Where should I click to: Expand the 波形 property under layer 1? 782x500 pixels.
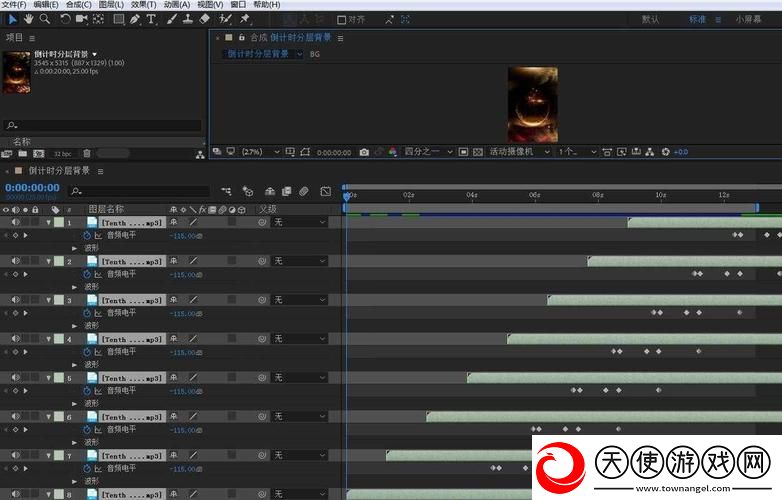(x=74, y=248)
